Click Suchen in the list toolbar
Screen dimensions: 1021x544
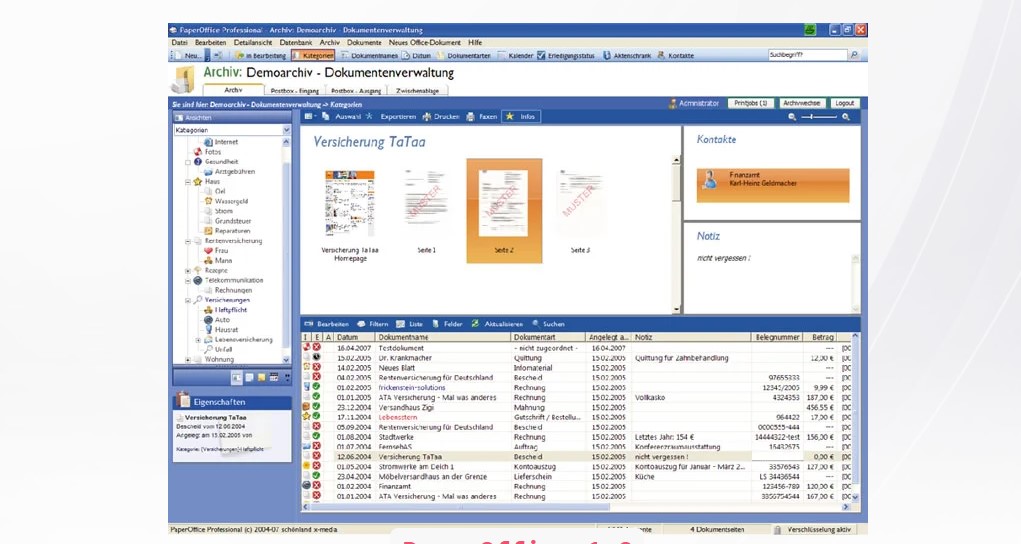click(x=548, y=324)
